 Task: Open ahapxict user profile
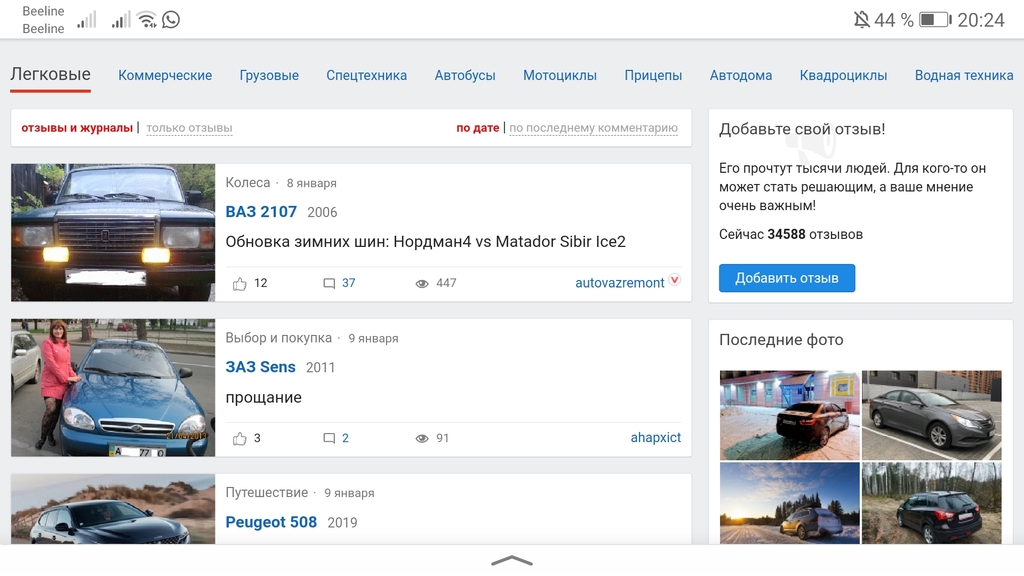click(x=656, y=438)
